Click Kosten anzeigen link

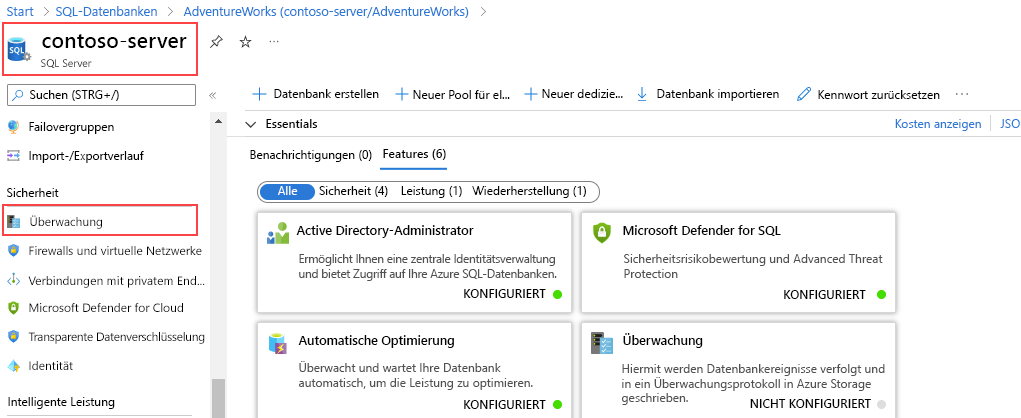(x=938, y=124)
